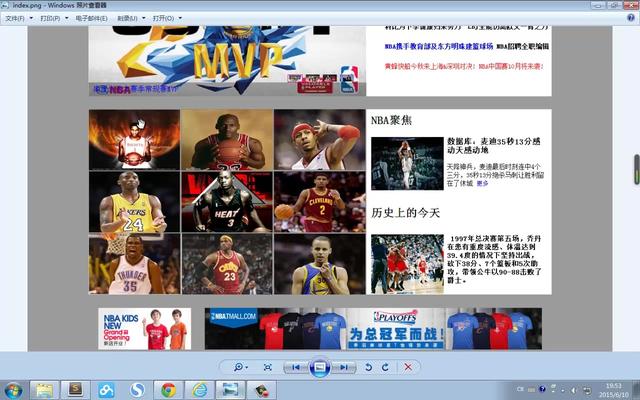Open the Sogou browser taskbar icon
Screen dimensions: 640x400
[x=137, y=390]
